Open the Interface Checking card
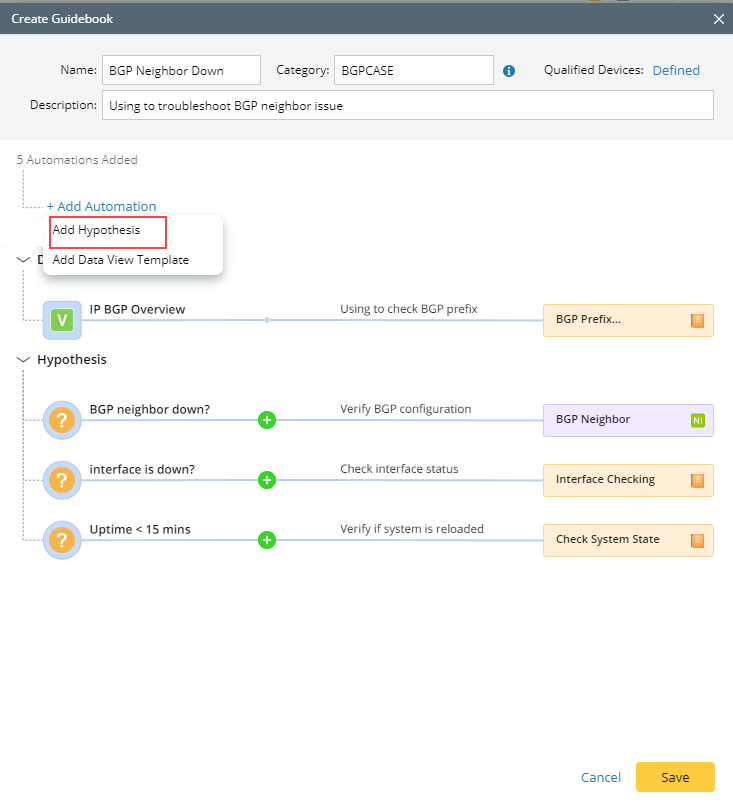 628,480
